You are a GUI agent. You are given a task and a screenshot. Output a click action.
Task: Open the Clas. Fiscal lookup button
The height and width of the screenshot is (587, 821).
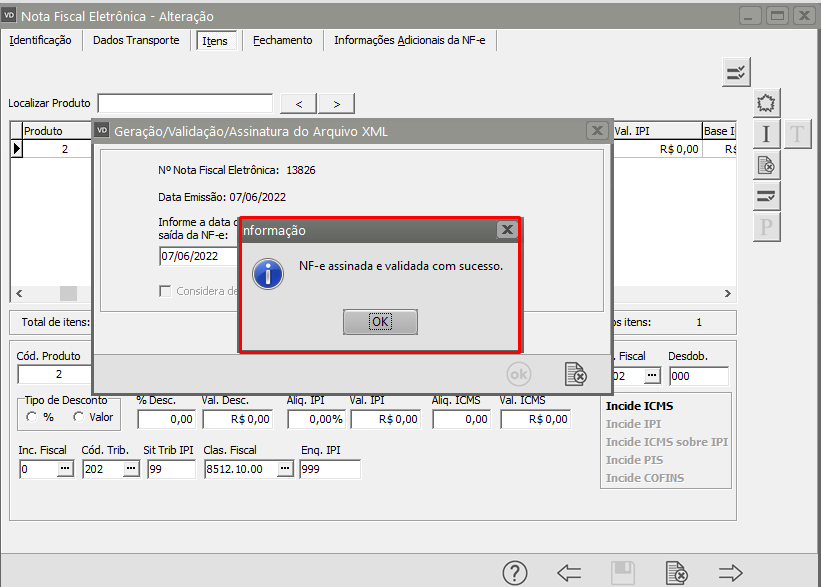click(285, 469)
